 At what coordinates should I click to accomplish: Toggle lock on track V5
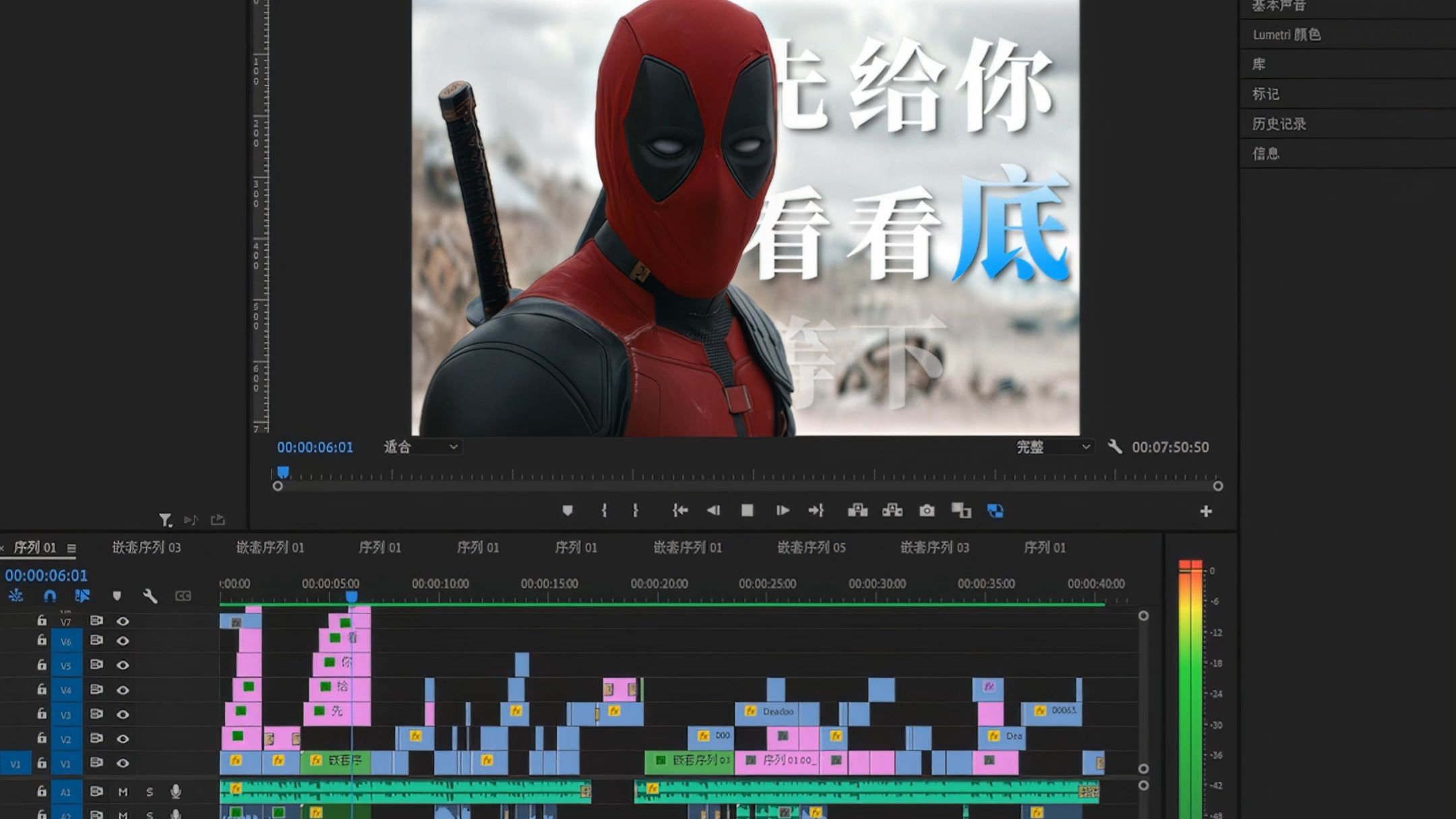pyautogui.click(x=42, y=665)
